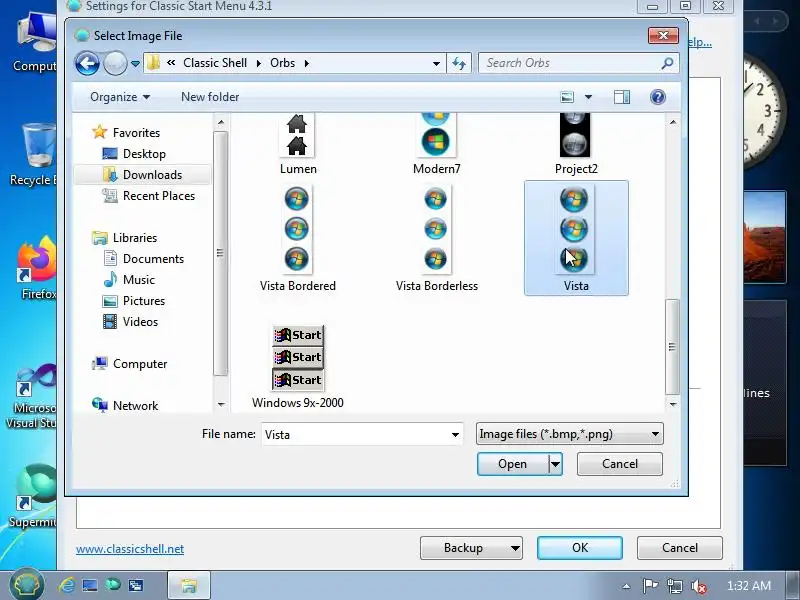Viewport: 800px width, 600px height.
Task: Select the Modern7 orb image
Action: click(x=436, y=144)
